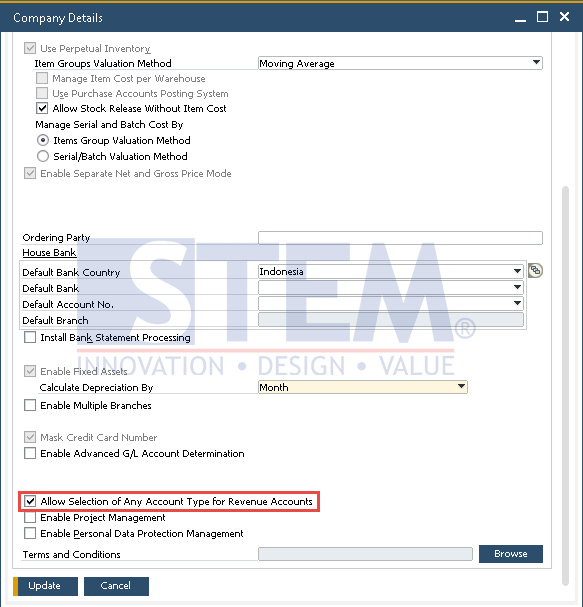Click the 'Manage Serial and Batch Cost By' label
583x607 pixels.
point(109,125)
